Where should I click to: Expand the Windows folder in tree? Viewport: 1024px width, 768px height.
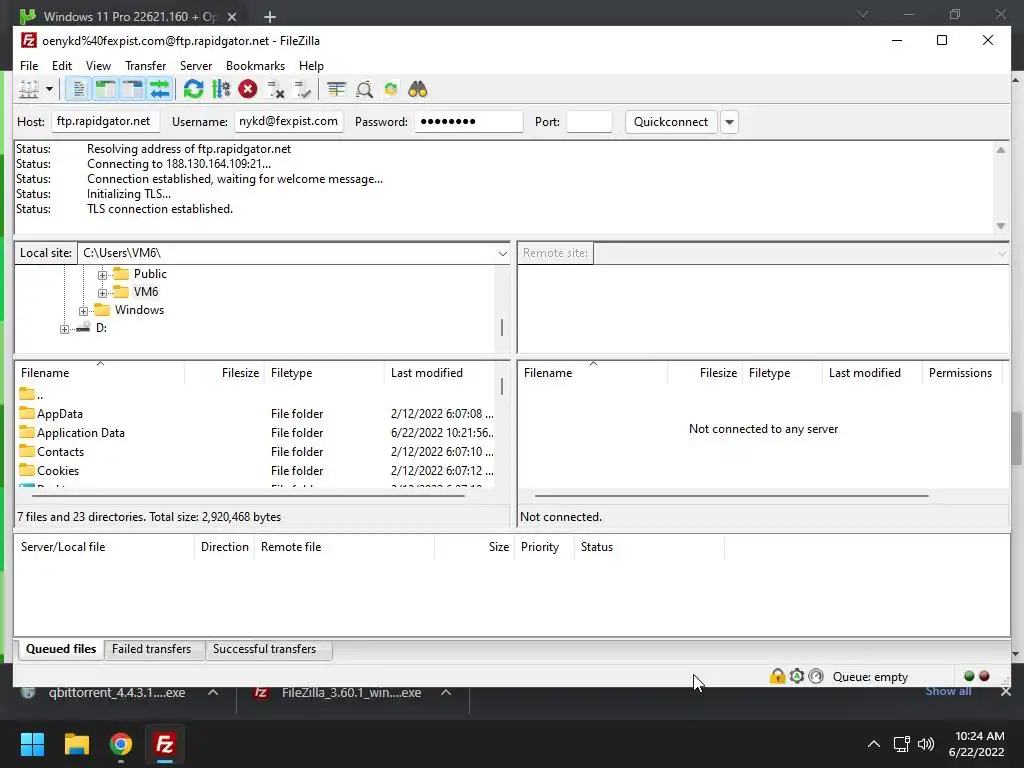tap(84, 311)
